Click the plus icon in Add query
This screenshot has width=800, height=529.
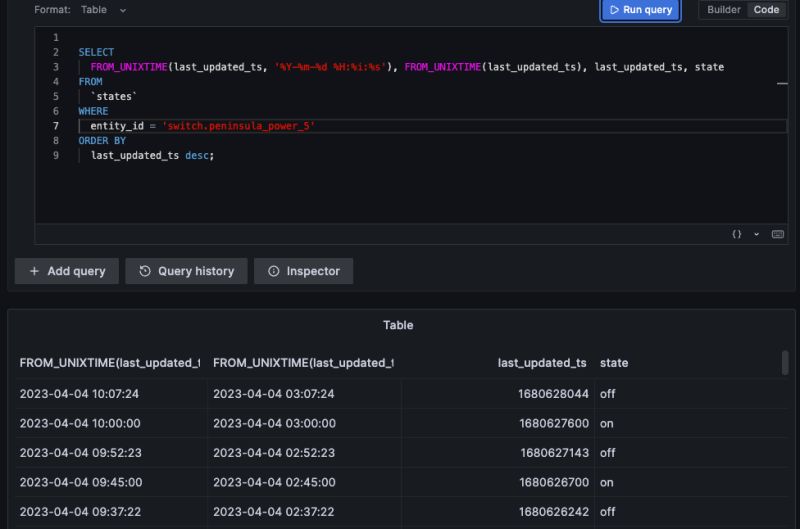(x=34, y=271)
